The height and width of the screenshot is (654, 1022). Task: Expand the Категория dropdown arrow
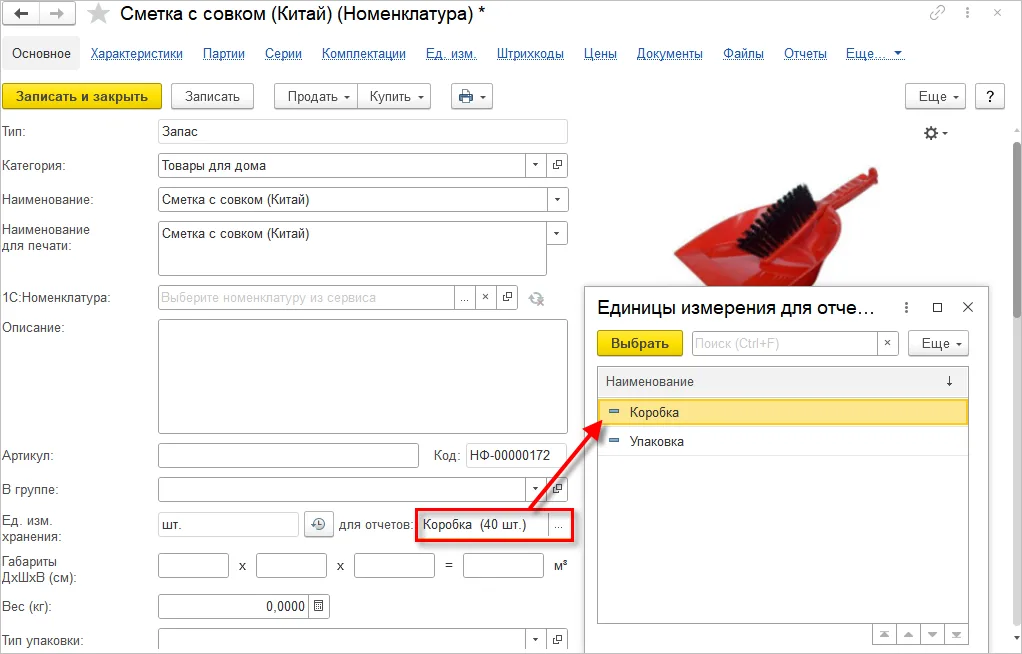coord(536,166)
